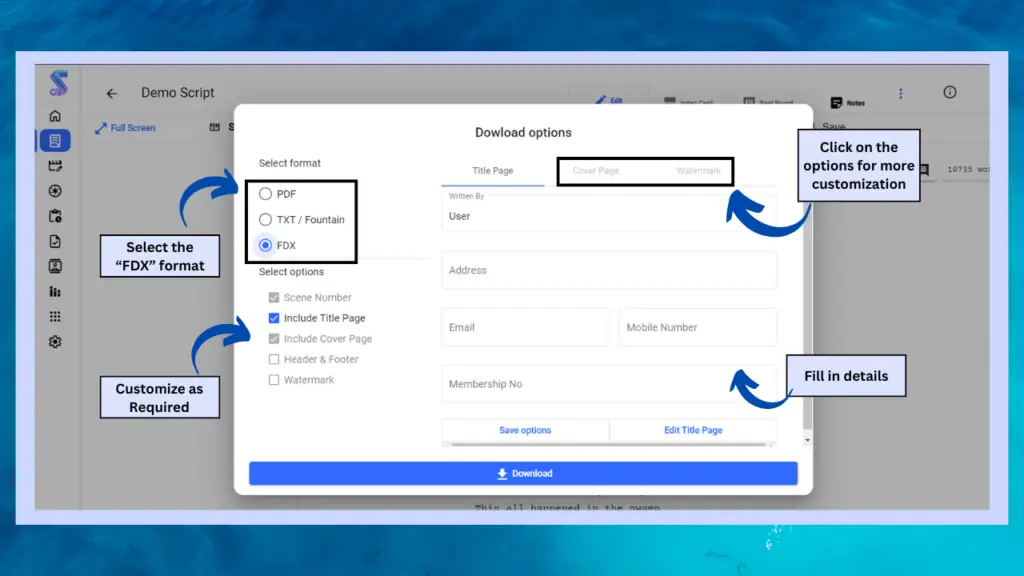Click the Save options button
The image size is (1024, 576).
525,430
